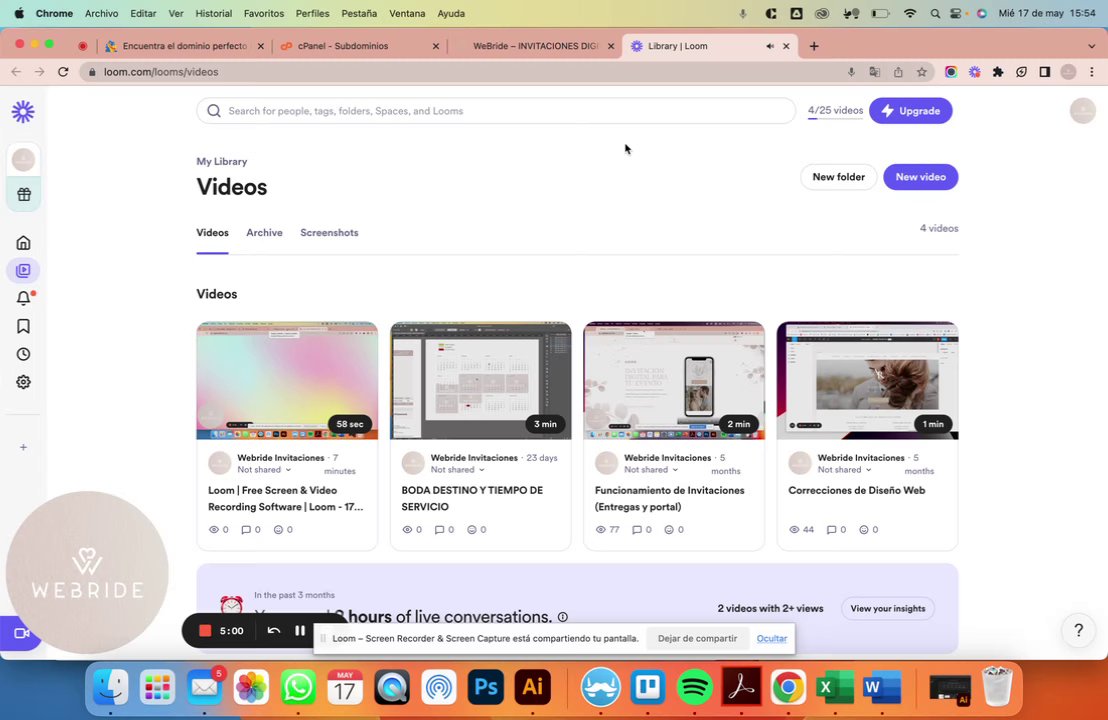Click My Library breadcrumb link
1108x720 pixels.
pos(222,161)
